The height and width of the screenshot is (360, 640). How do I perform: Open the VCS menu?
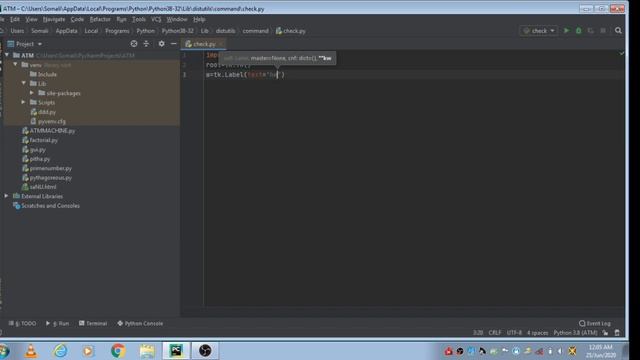[x=156, y=19]
